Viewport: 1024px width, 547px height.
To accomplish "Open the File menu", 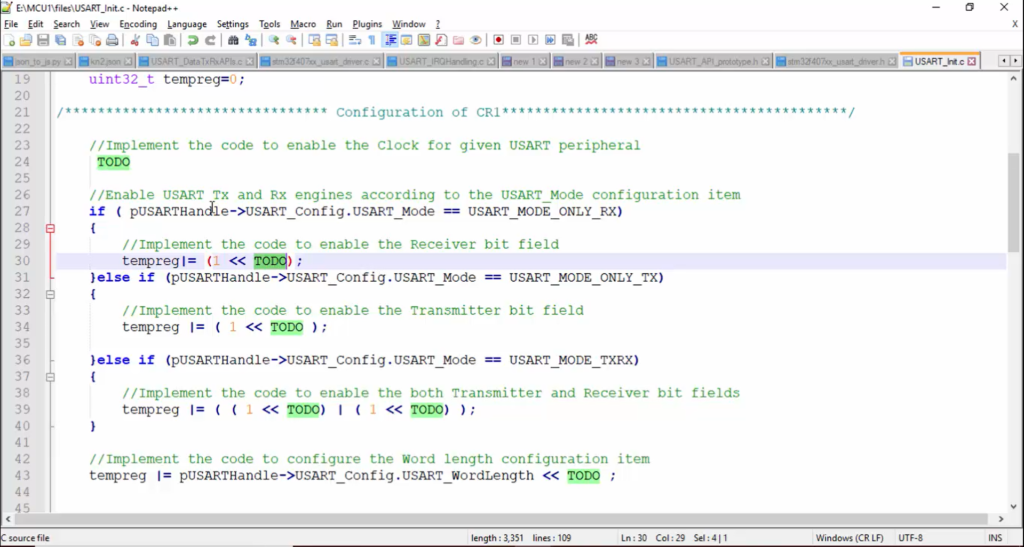I will click(11, 24).
